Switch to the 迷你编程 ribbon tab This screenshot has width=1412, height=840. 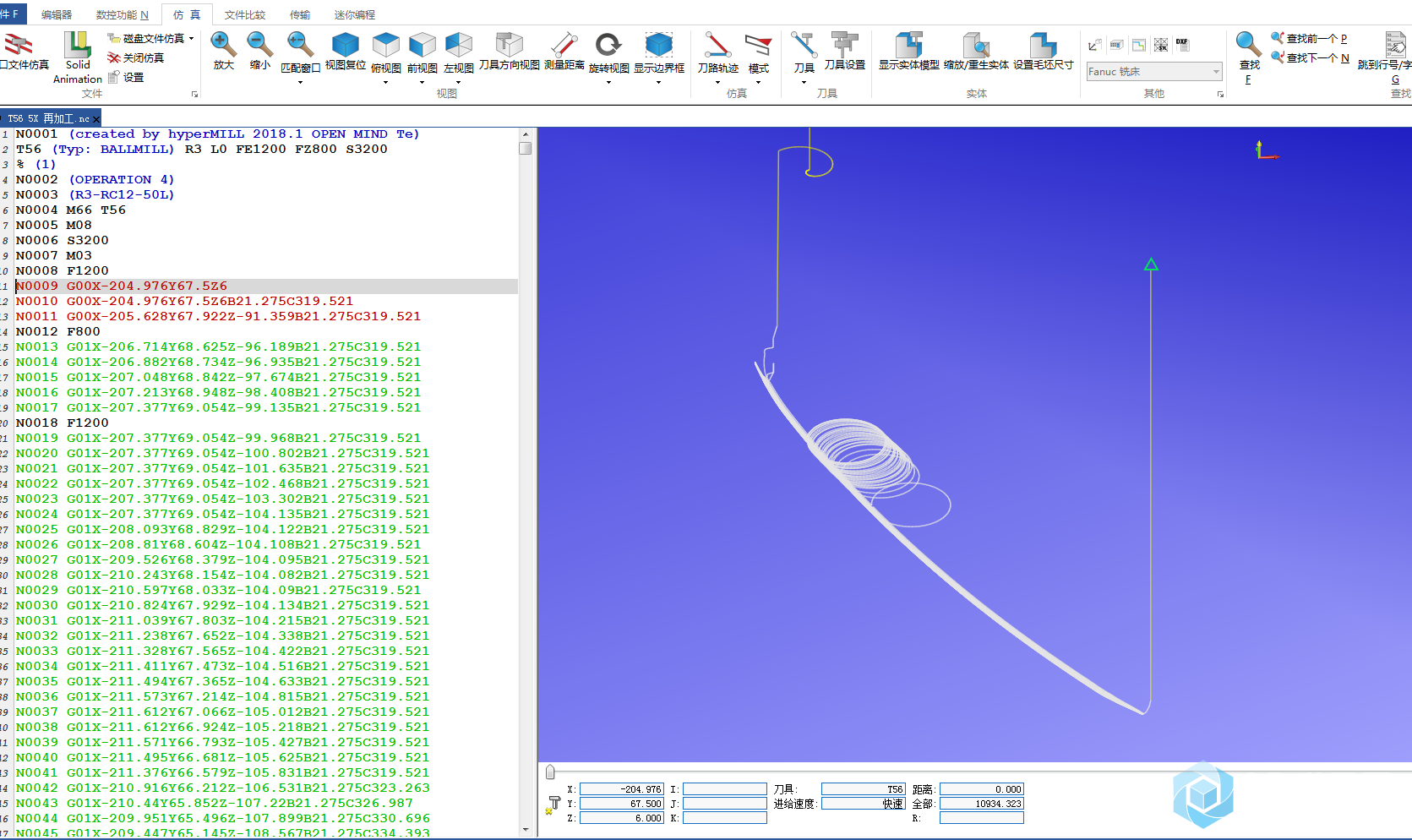pos(355,15)
